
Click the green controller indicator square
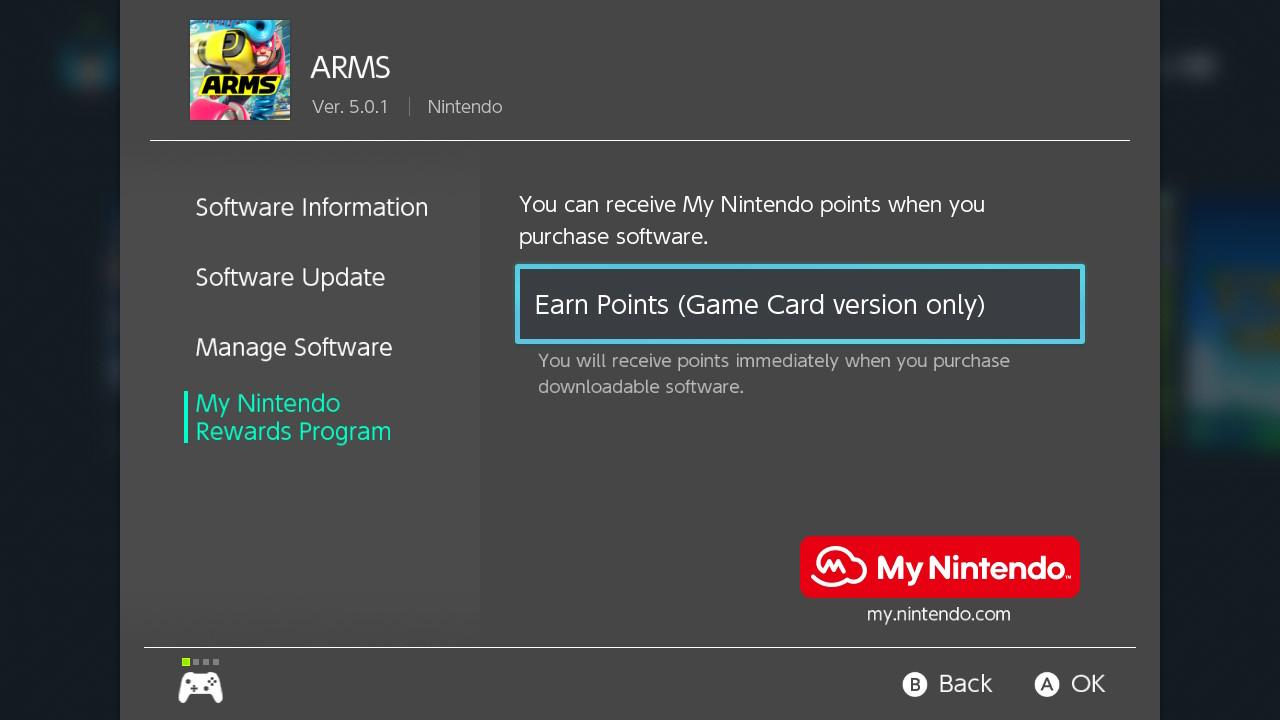pyautogui.click(x=185, y=661)
